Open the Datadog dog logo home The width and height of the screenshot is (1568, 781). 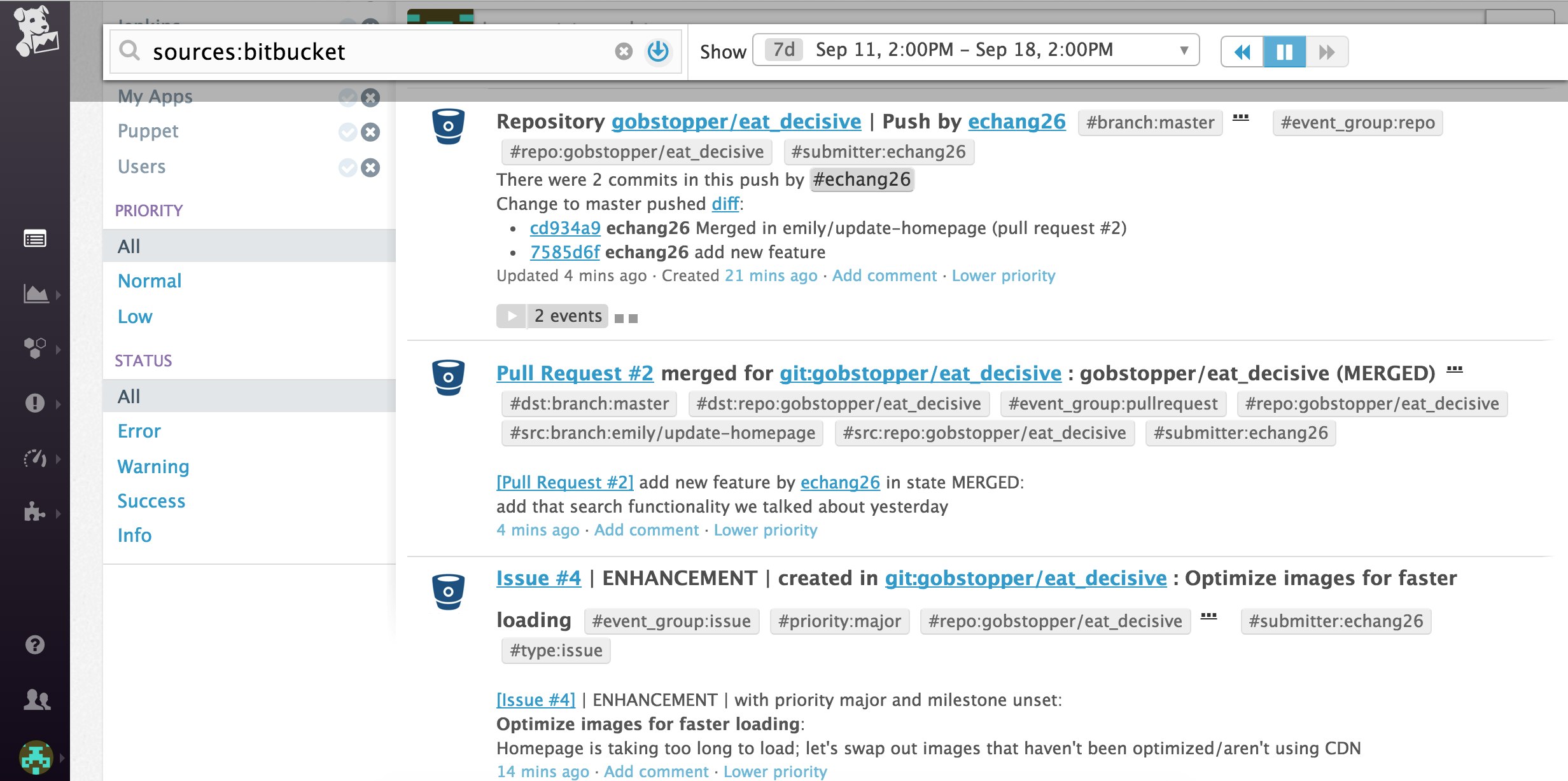pos(36,32)
